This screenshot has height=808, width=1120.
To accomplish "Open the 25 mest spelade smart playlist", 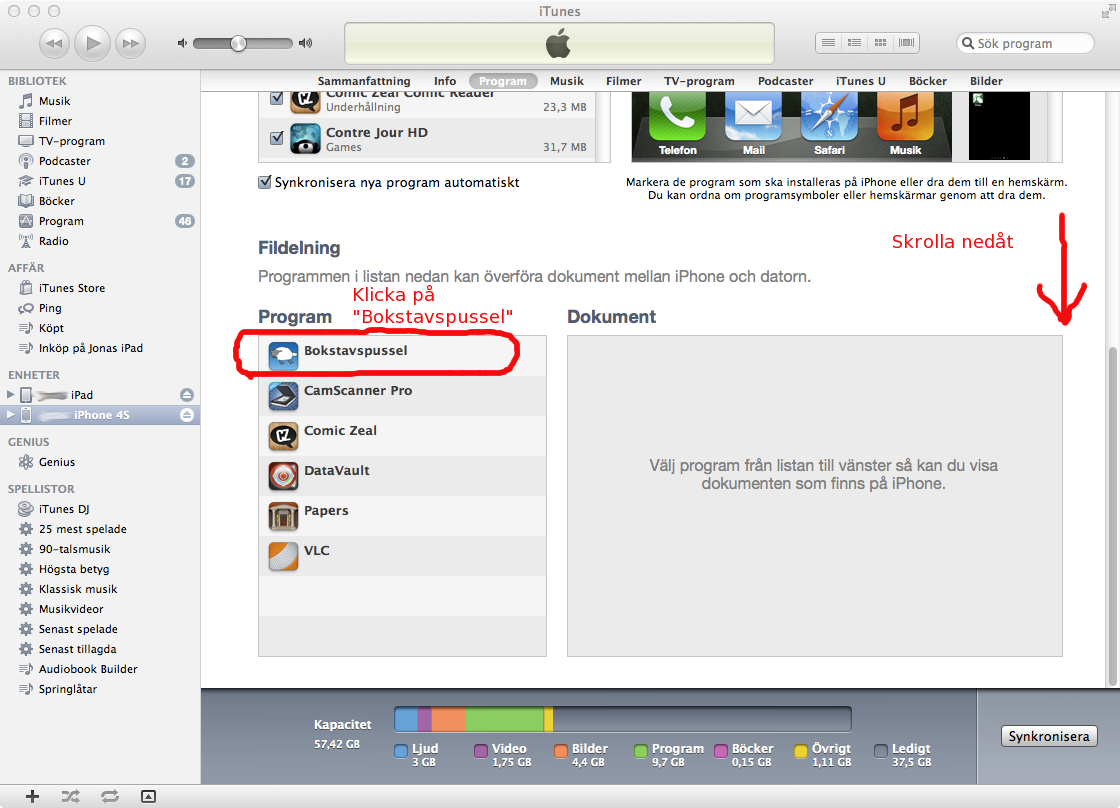I will coord(100,529).
